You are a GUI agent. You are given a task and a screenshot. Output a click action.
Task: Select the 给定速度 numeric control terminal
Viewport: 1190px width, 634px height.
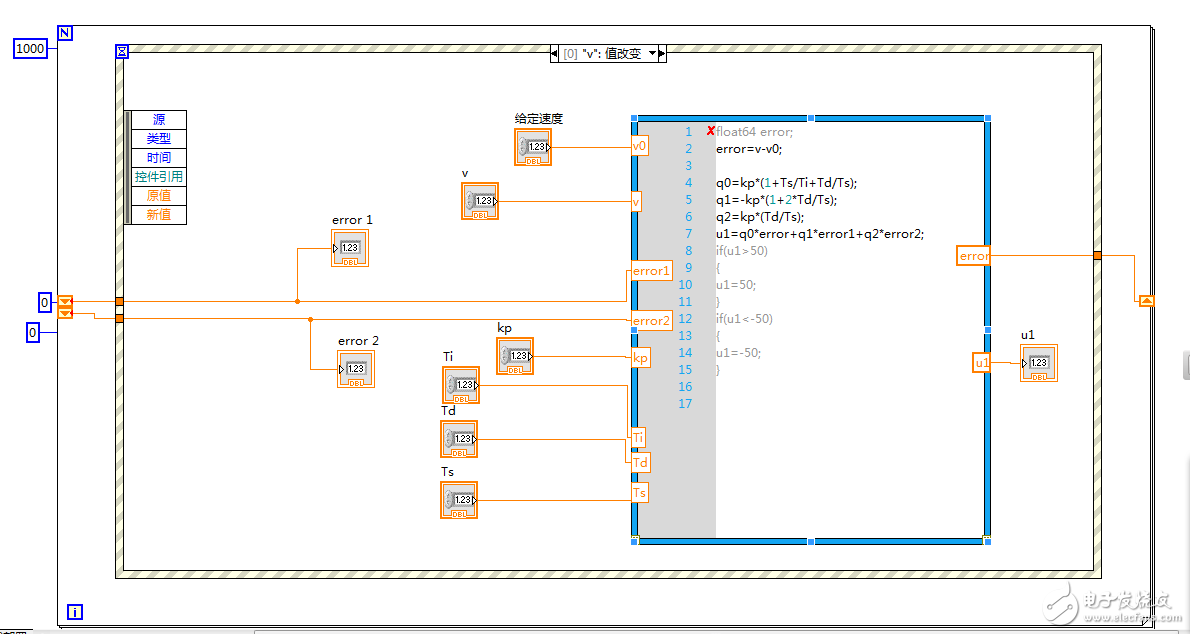pos(533,147)
